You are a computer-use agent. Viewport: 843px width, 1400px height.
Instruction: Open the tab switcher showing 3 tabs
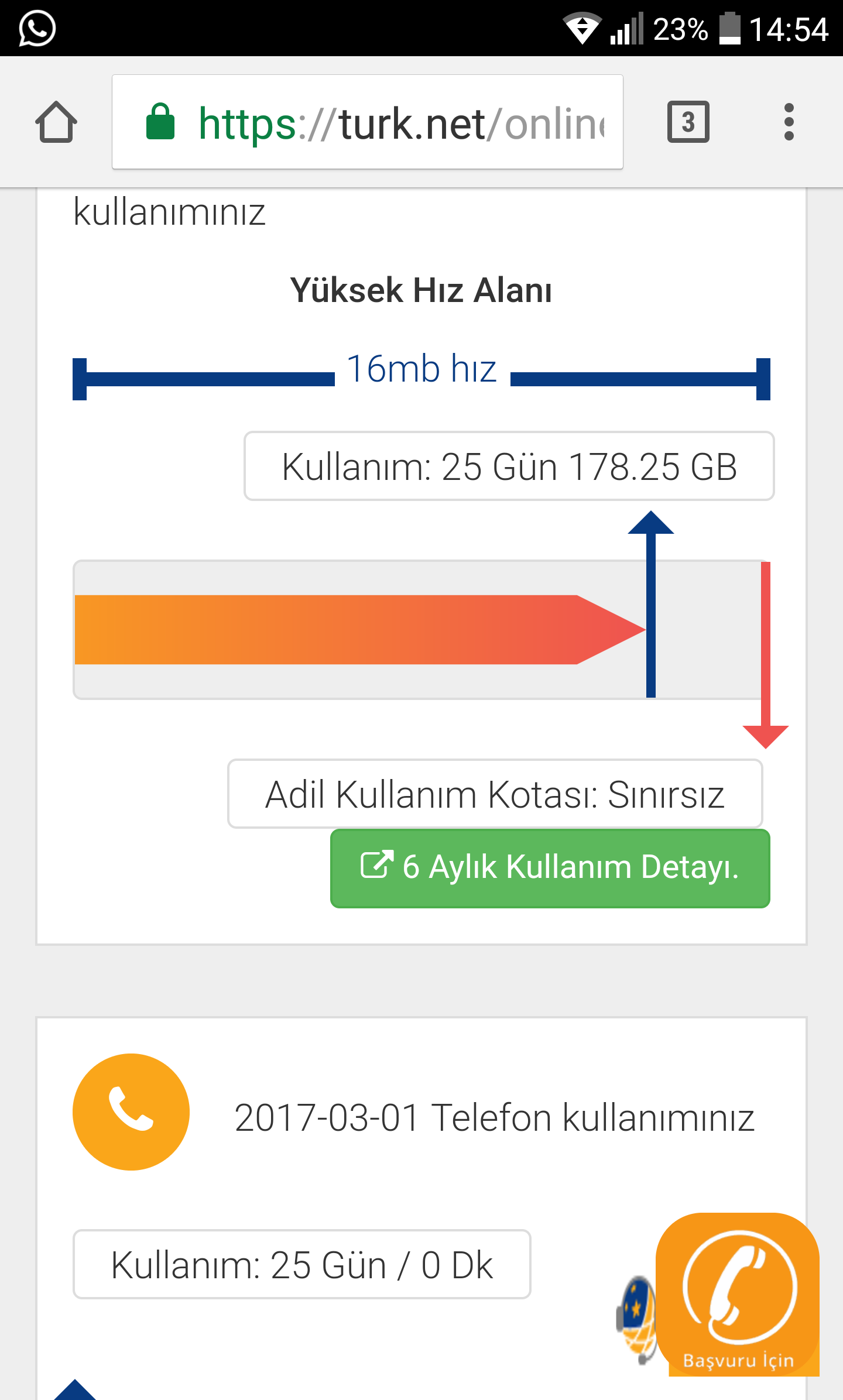click(x=688, y=122)
